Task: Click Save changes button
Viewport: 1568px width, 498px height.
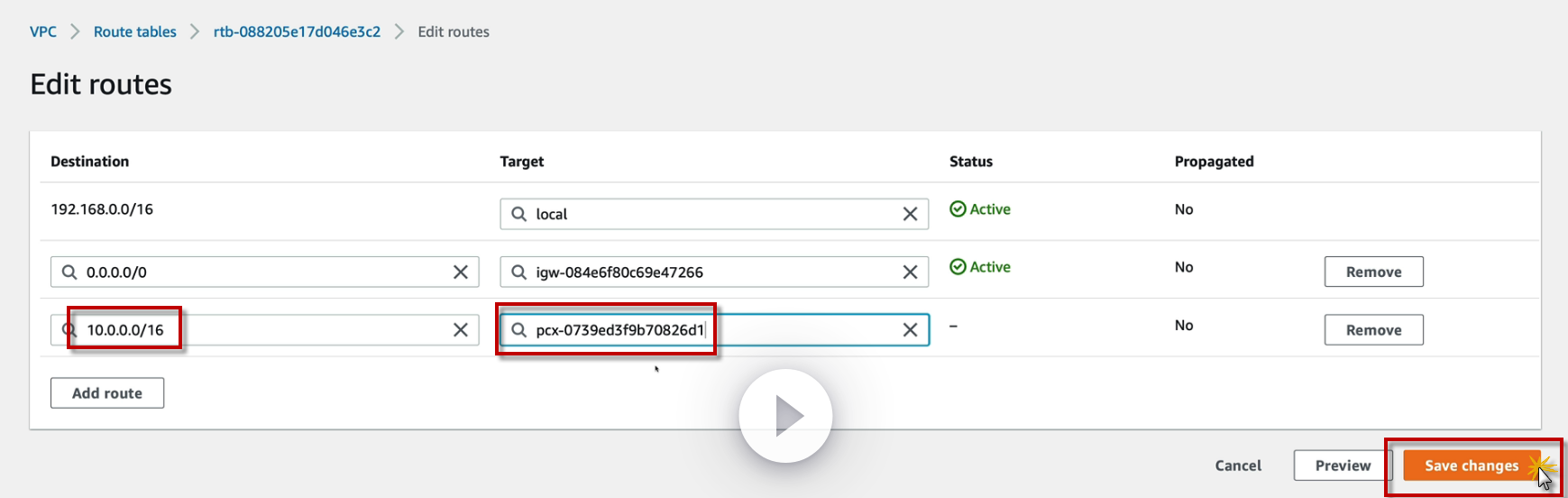Action: coord(1471,466)
